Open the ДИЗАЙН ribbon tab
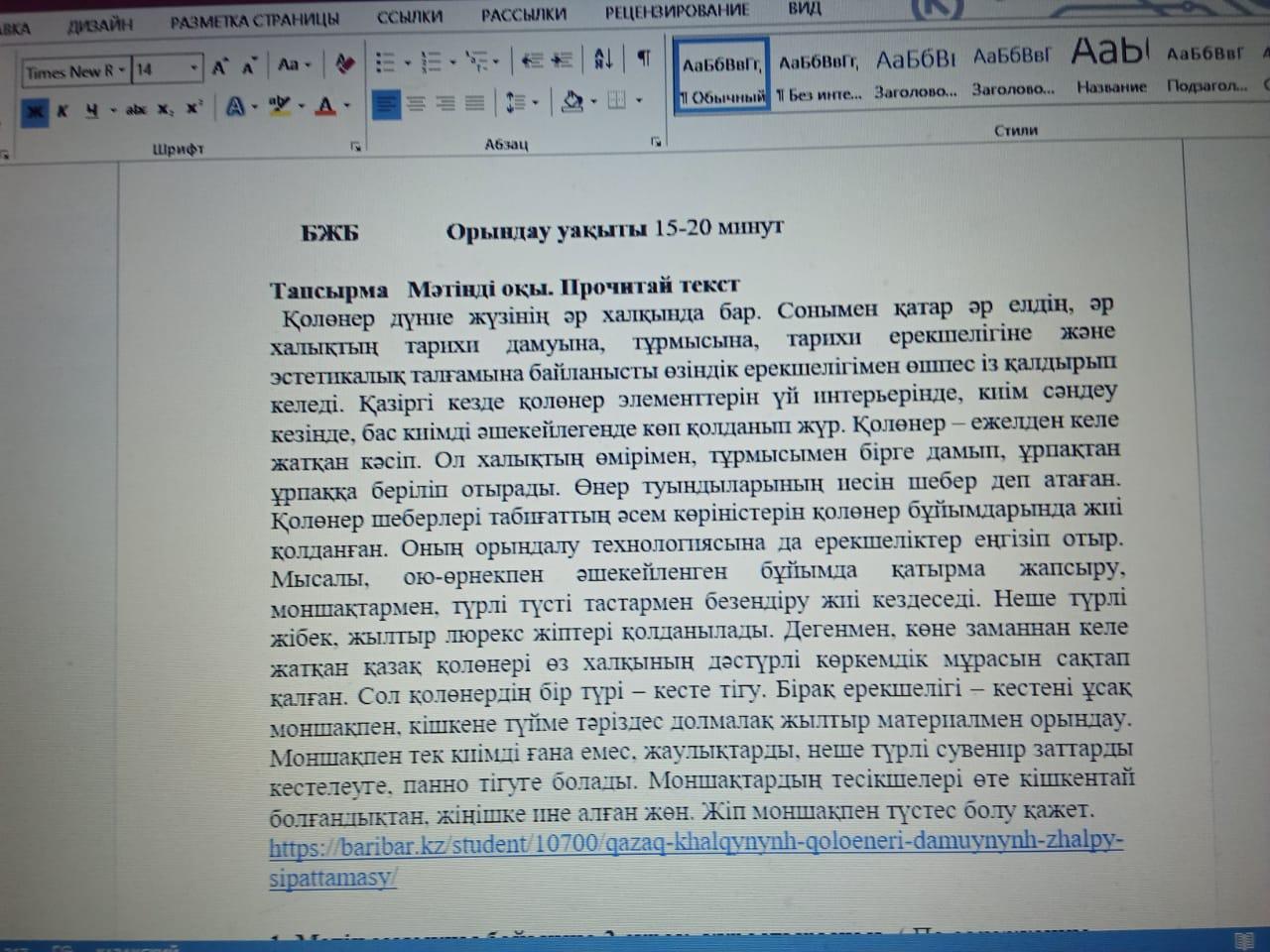 point(101,26)
